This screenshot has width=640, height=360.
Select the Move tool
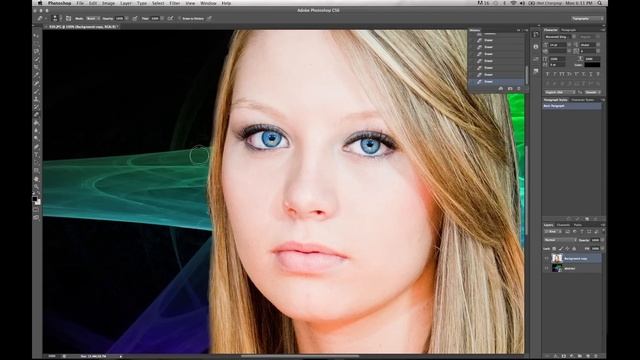pyautogui.click(x=36, y=36)
